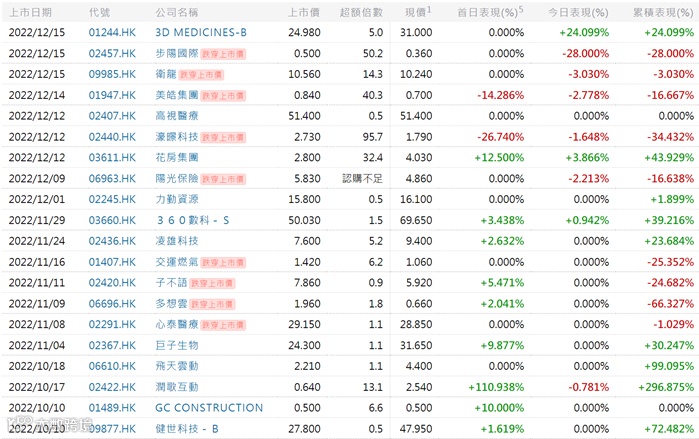Open 巨子生物 company link
The height and width of the screenshot is (439, 699).
click(x=177, y=345)
